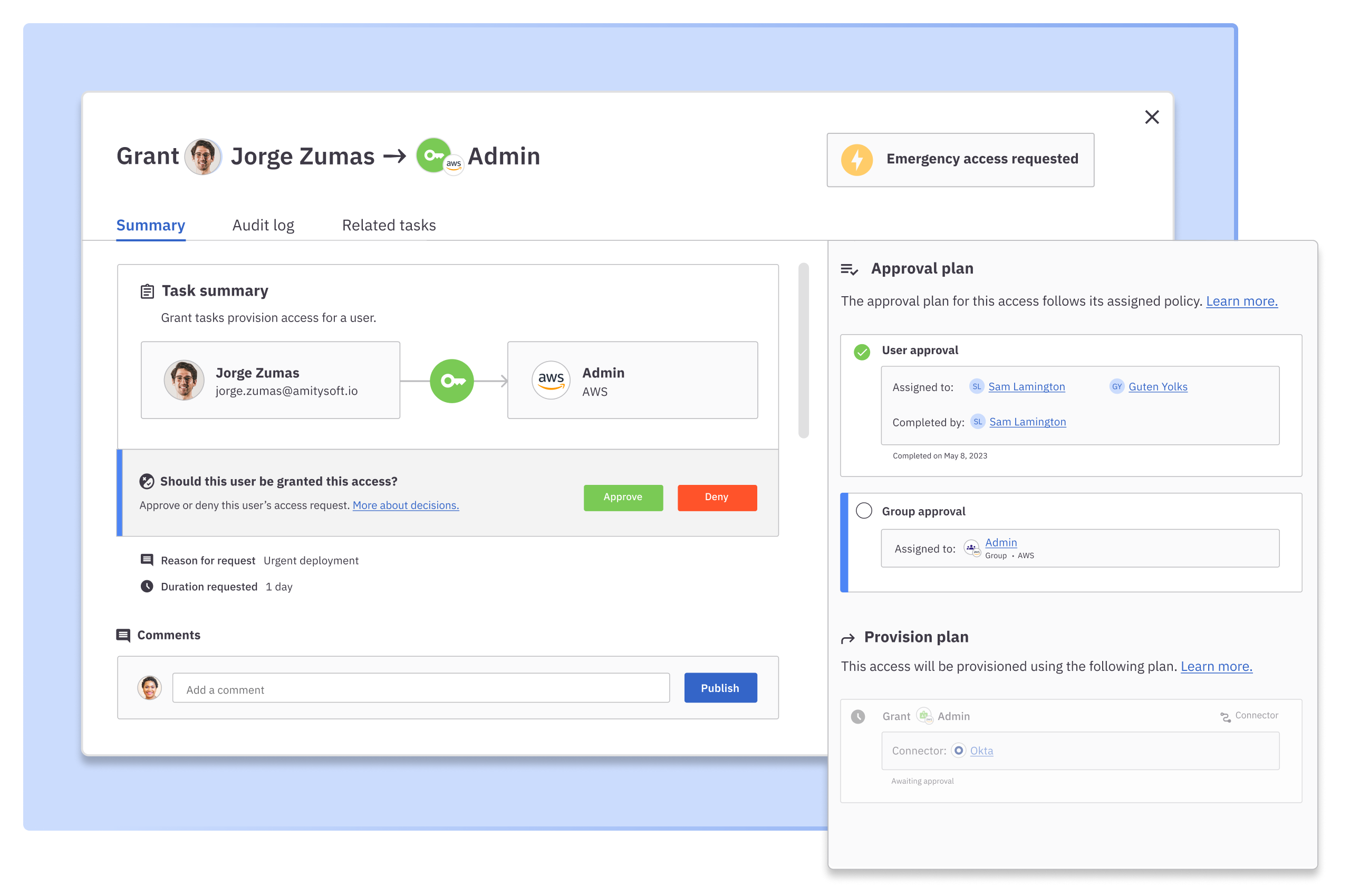Click the clock icon beside Duration requested
Screen dimensions: 1350x896
pos(147,586)
